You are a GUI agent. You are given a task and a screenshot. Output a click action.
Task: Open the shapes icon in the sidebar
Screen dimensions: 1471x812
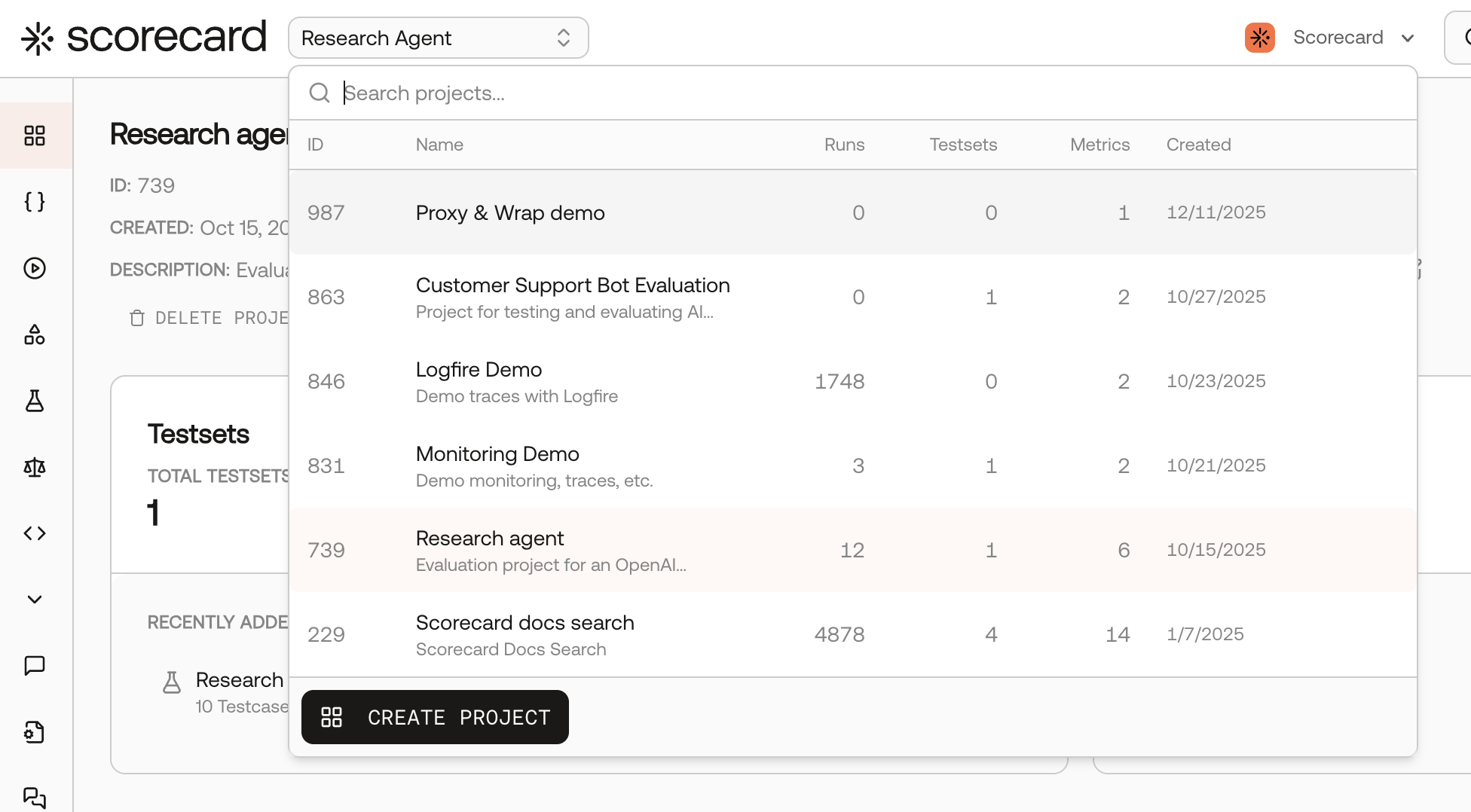point(35,334)
